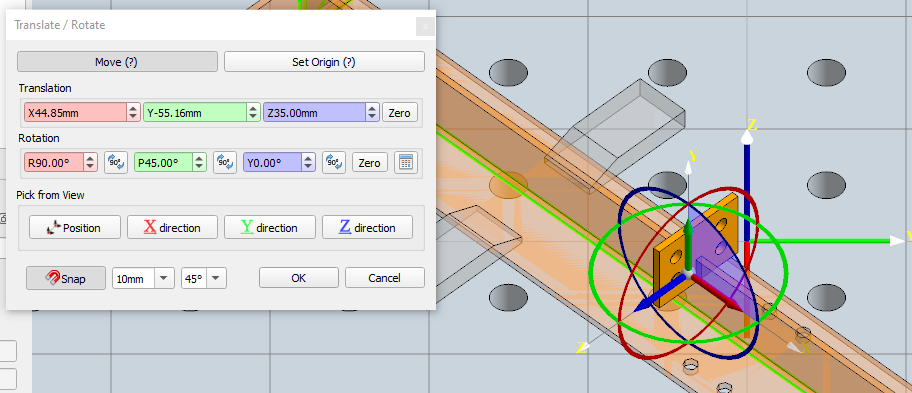Cancel the Translate / Rotate dialog
Screen dimensions: 912x393
coord(384,278)
